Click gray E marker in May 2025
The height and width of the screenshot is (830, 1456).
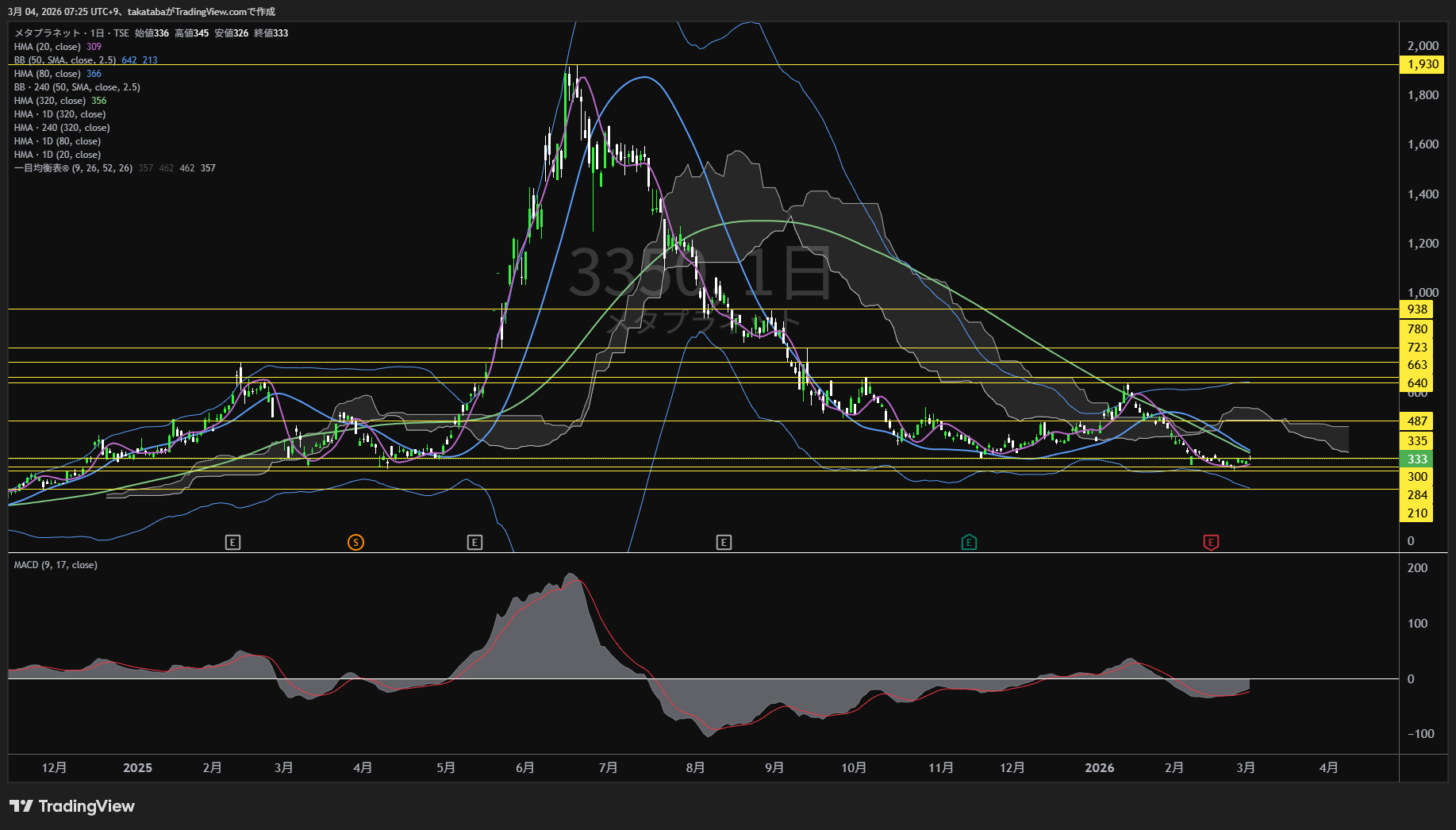pyautogui.click(x=474, y=543)
